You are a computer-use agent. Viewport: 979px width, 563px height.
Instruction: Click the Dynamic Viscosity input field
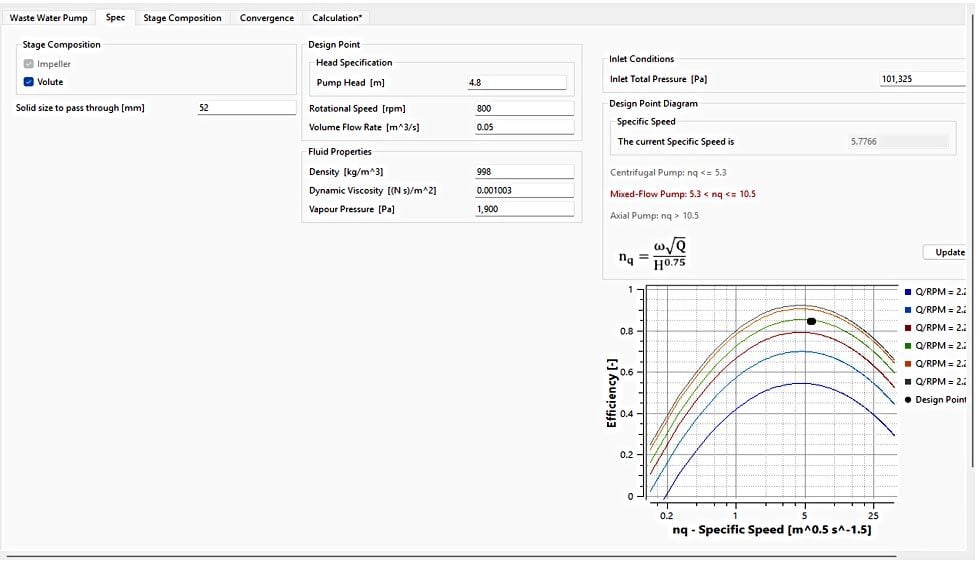click(x=524, y=190)
